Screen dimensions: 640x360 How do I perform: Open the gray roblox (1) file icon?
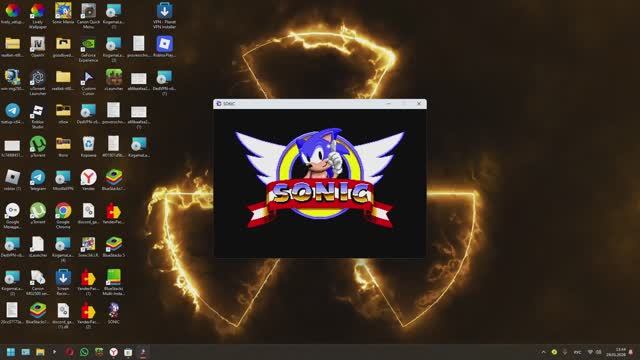click(x=12, y=178)
